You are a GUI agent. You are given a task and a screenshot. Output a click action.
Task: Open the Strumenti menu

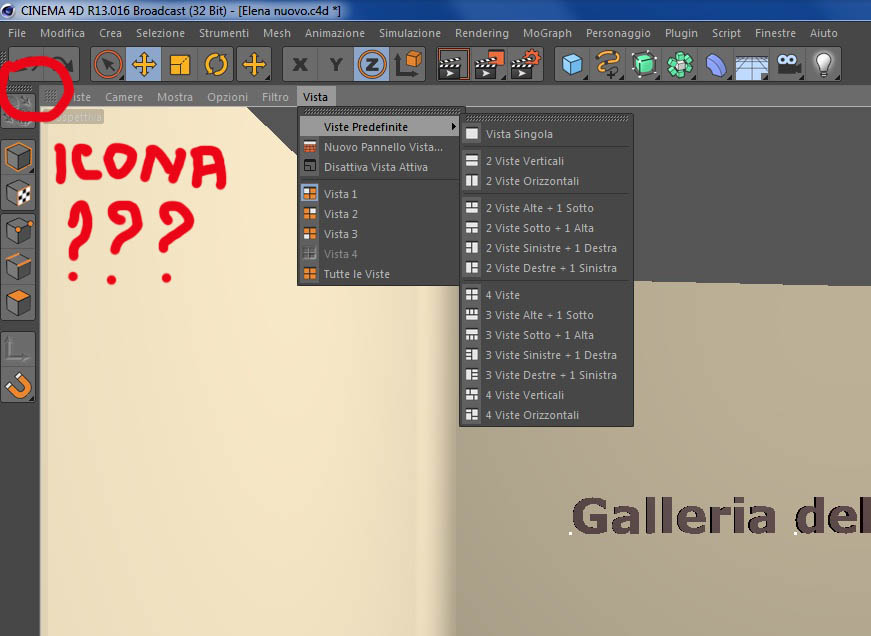224,33
